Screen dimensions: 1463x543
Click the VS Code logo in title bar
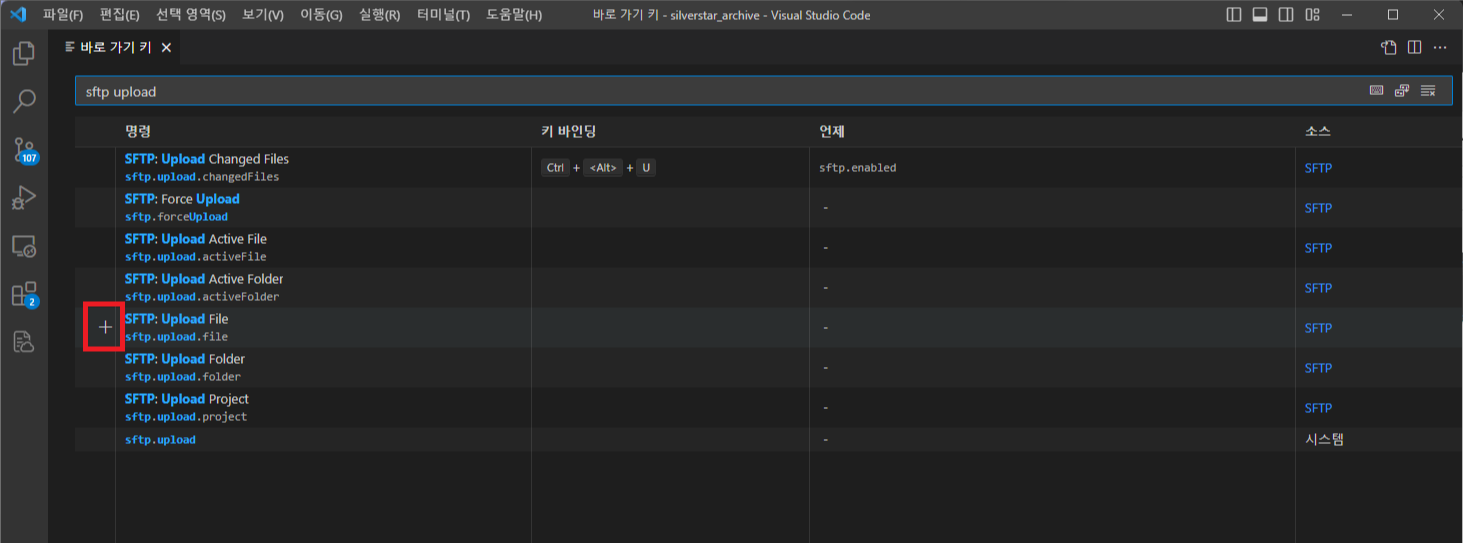coord(17,15)
